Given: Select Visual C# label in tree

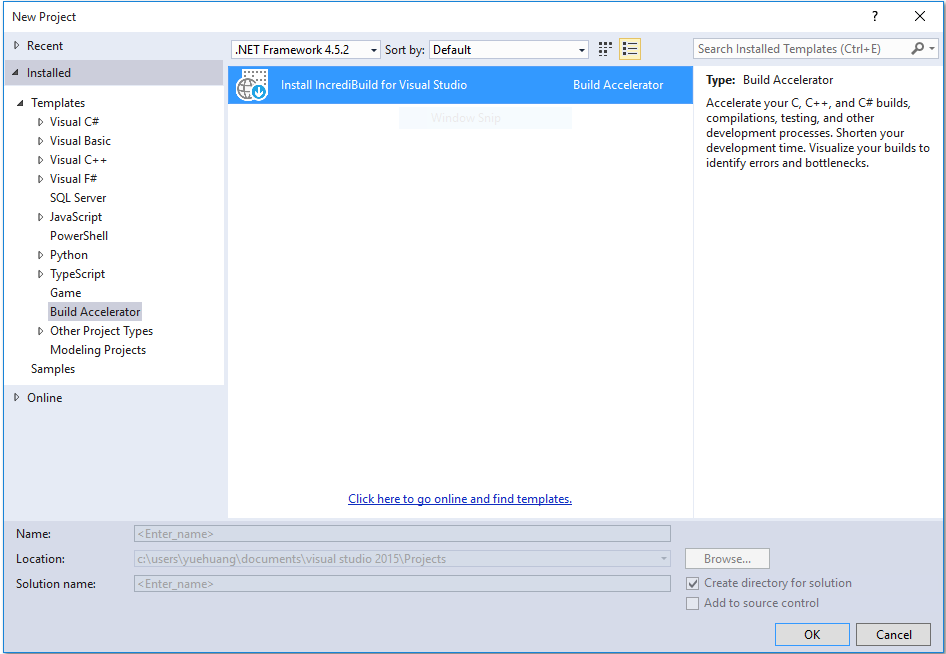Looking at the screenshot, I should coord(74,122).
